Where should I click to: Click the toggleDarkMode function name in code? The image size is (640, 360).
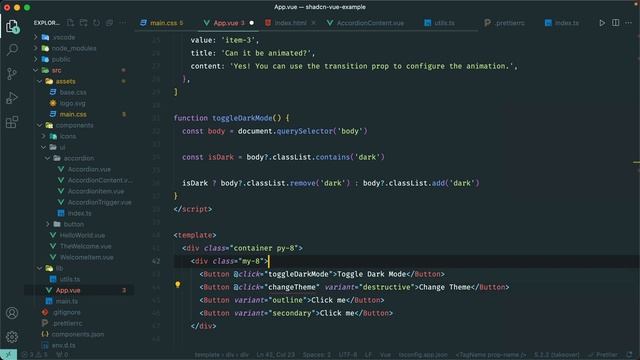(242, 118)
